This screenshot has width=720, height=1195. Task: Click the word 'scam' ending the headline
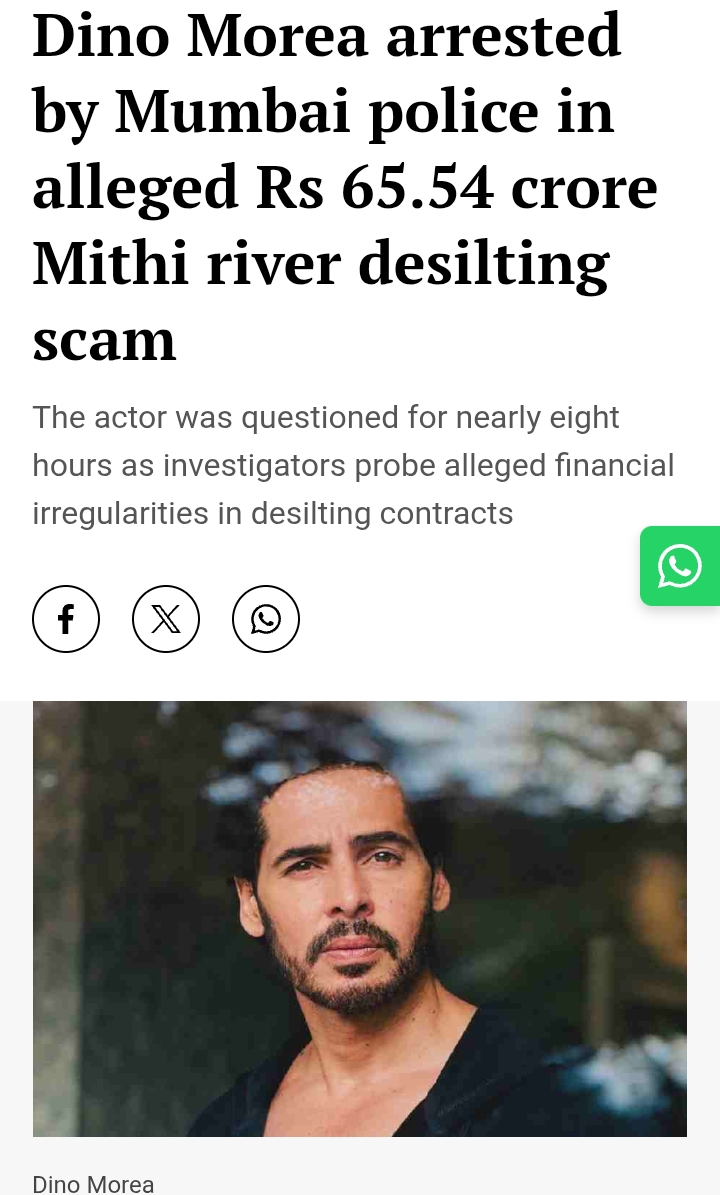[x=104, y=341]
